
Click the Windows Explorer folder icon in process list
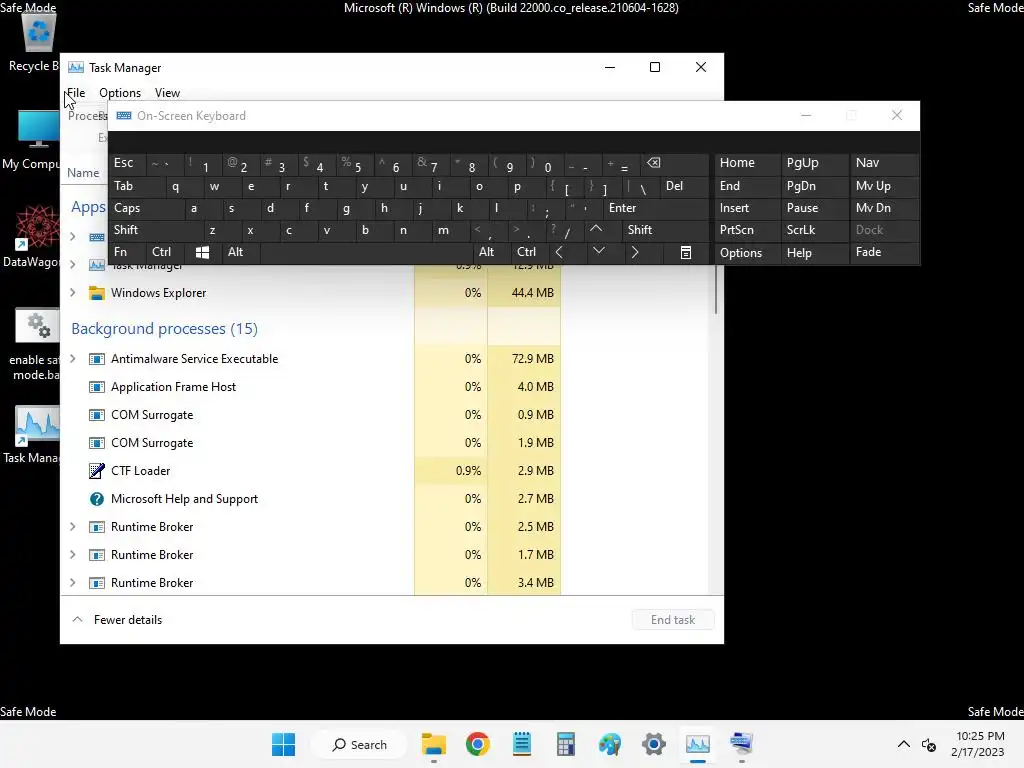97,293
